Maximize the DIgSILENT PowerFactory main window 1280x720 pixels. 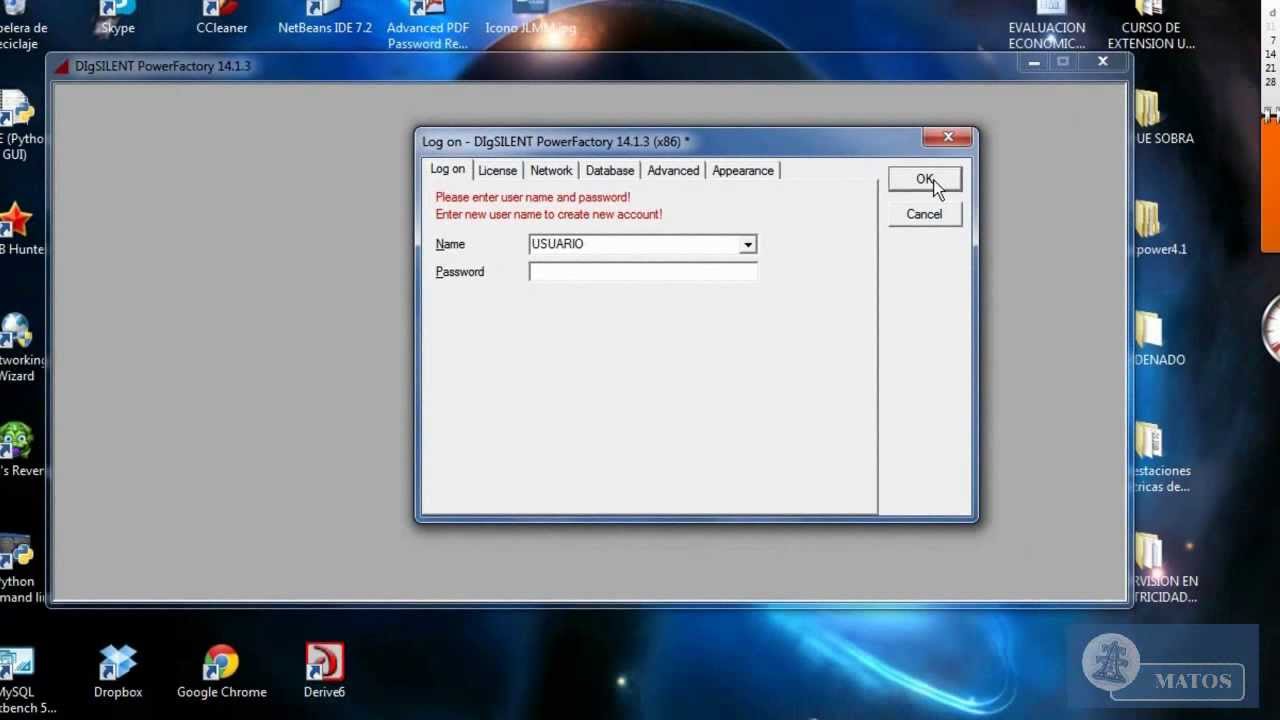pyautogui.click(x=1063, y=62)
